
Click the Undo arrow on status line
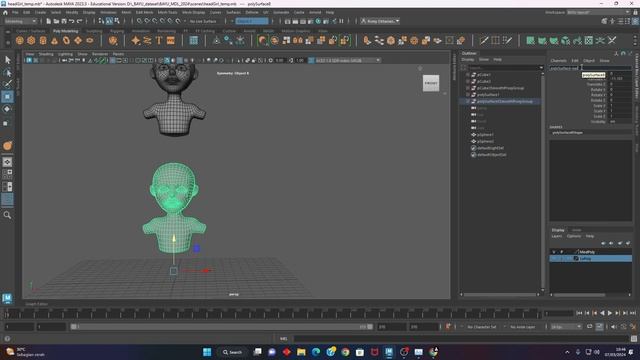click(x=72, y=21)
